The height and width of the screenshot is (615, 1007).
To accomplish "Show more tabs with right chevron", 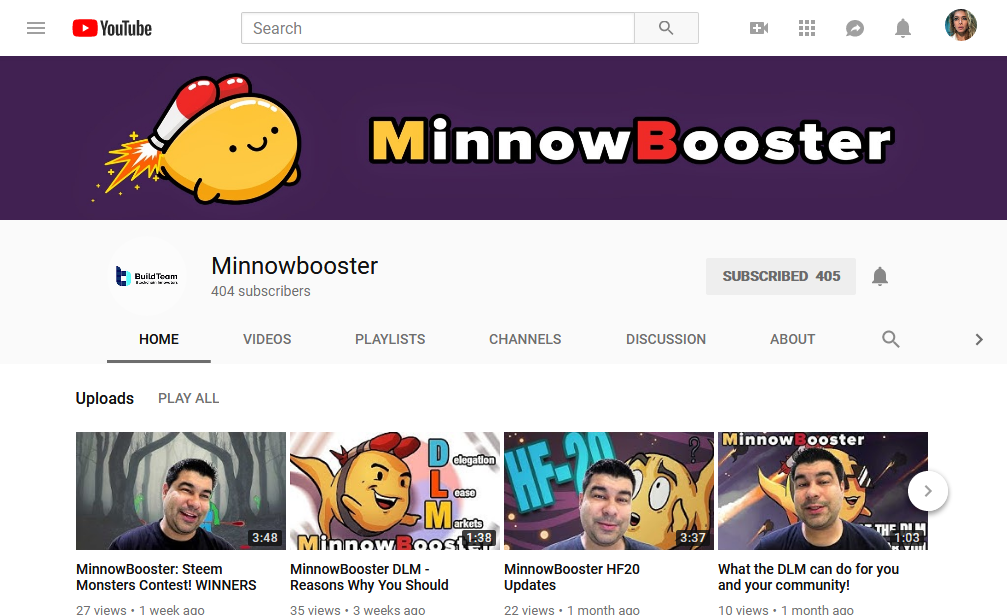I will pos(979,339).
